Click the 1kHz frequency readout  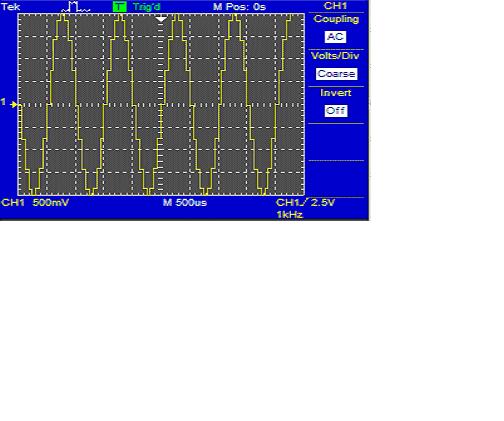[x=290, y=215]
